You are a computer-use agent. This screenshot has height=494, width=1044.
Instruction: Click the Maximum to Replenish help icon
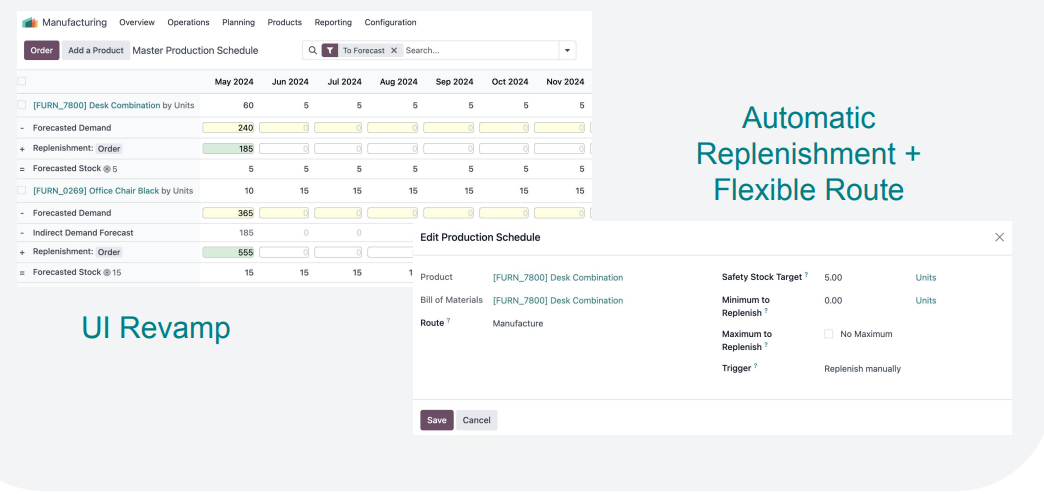766,345
